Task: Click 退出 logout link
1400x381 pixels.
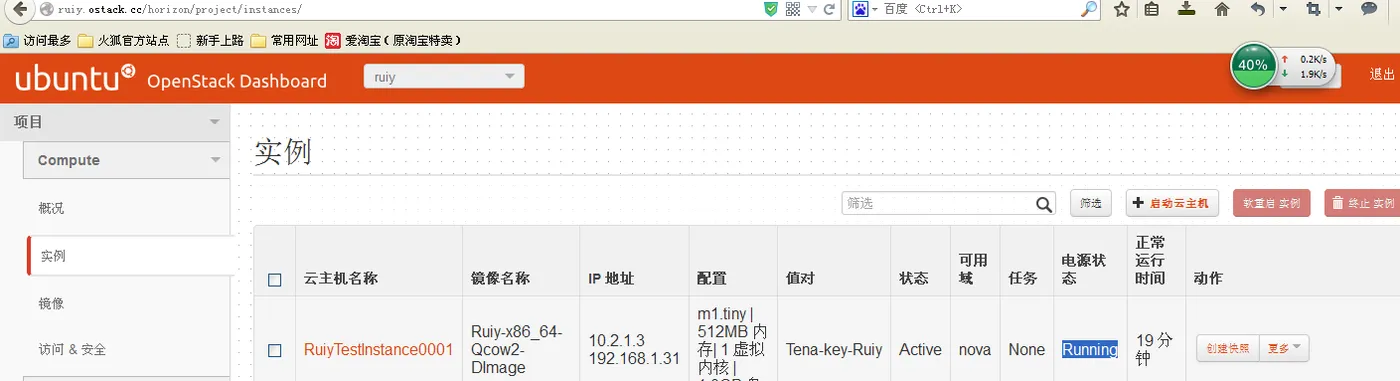Action: (x=1382, y=74)
